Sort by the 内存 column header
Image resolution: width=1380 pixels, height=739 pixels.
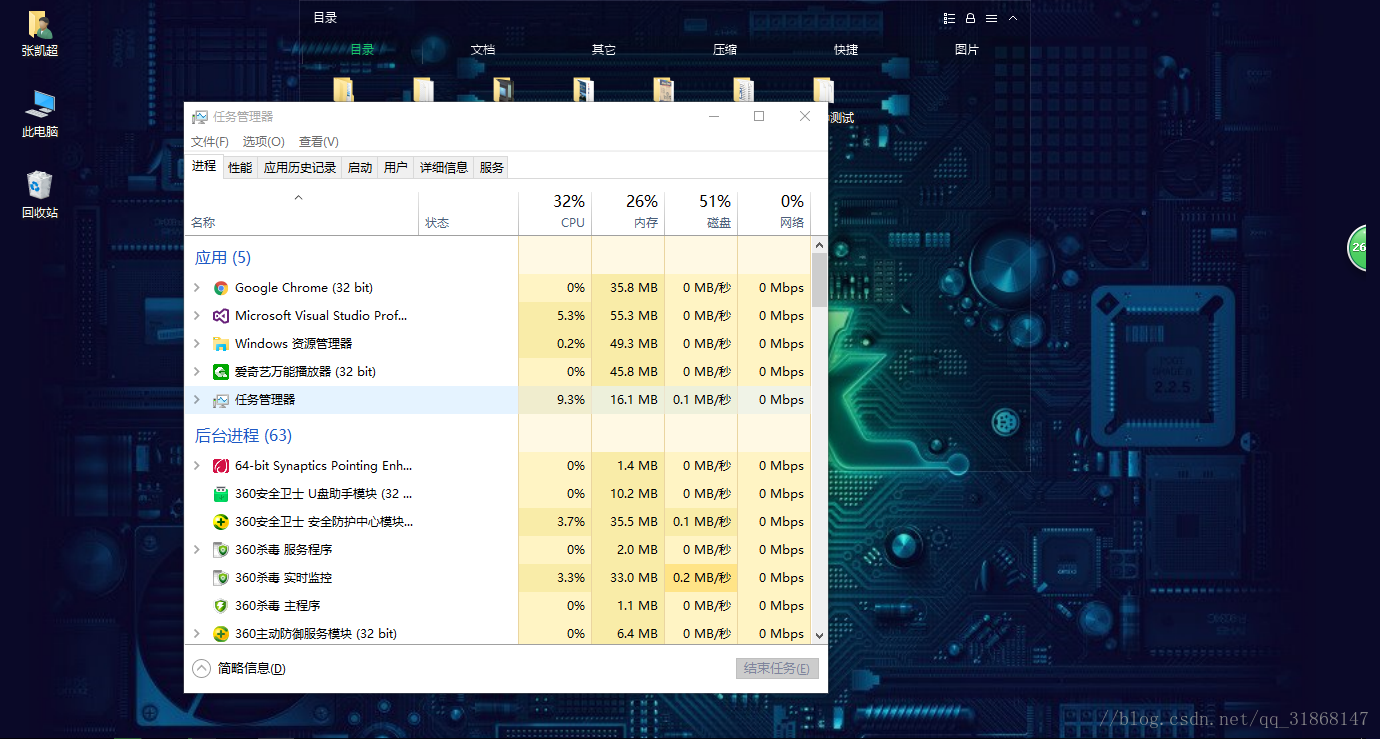(628, 212)
